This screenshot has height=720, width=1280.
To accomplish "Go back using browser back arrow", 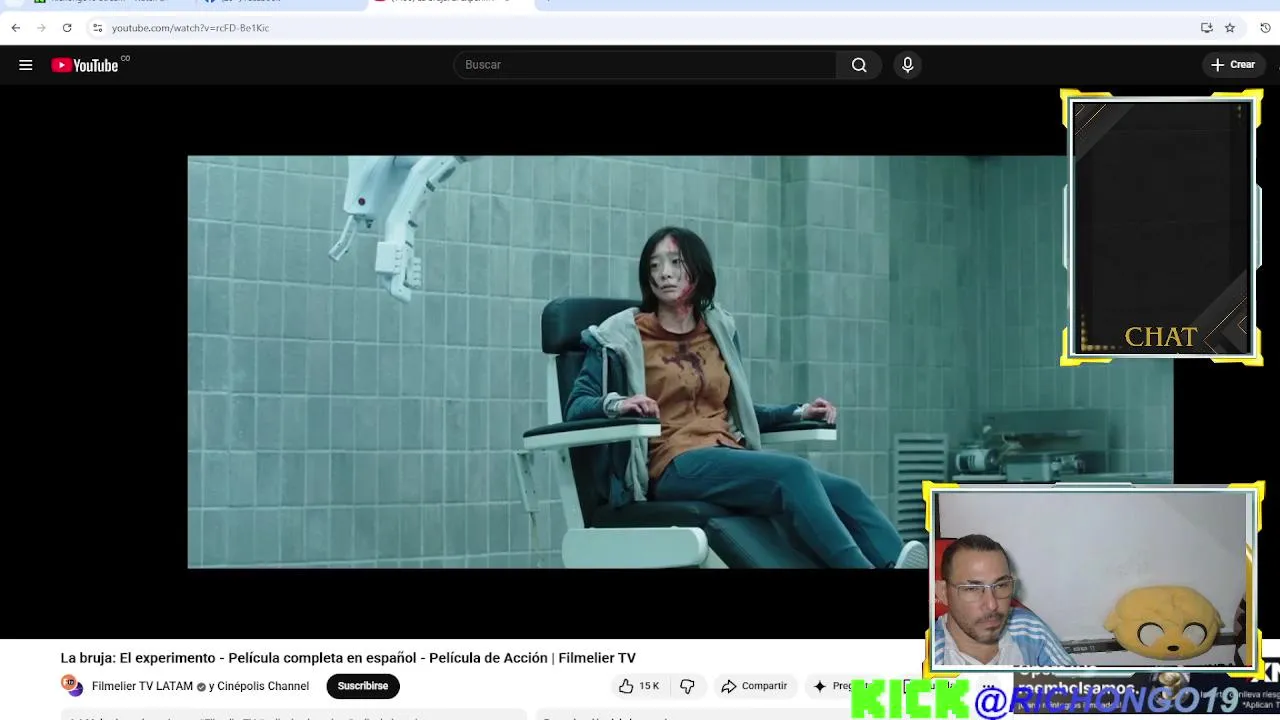I will 15,28.
